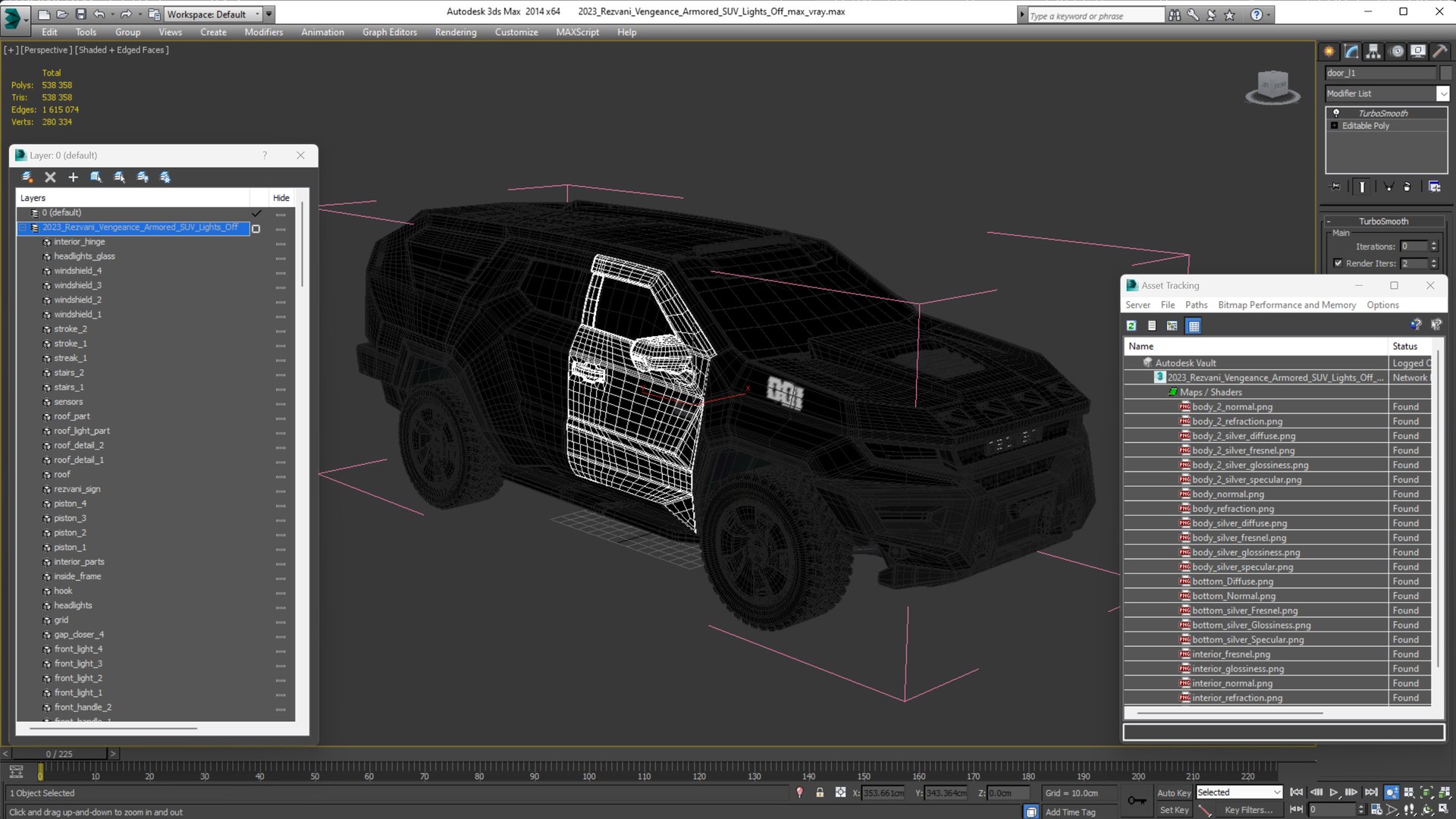Click Remove Modifier trash icon

click(x=1407, y=187)
